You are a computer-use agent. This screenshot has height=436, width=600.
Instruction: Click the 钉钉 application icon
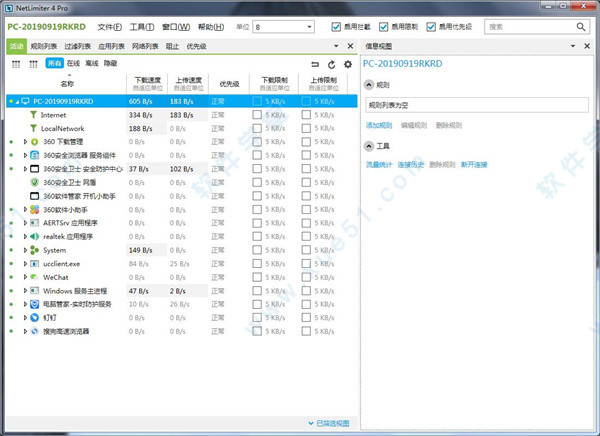(x=34, y=317)
